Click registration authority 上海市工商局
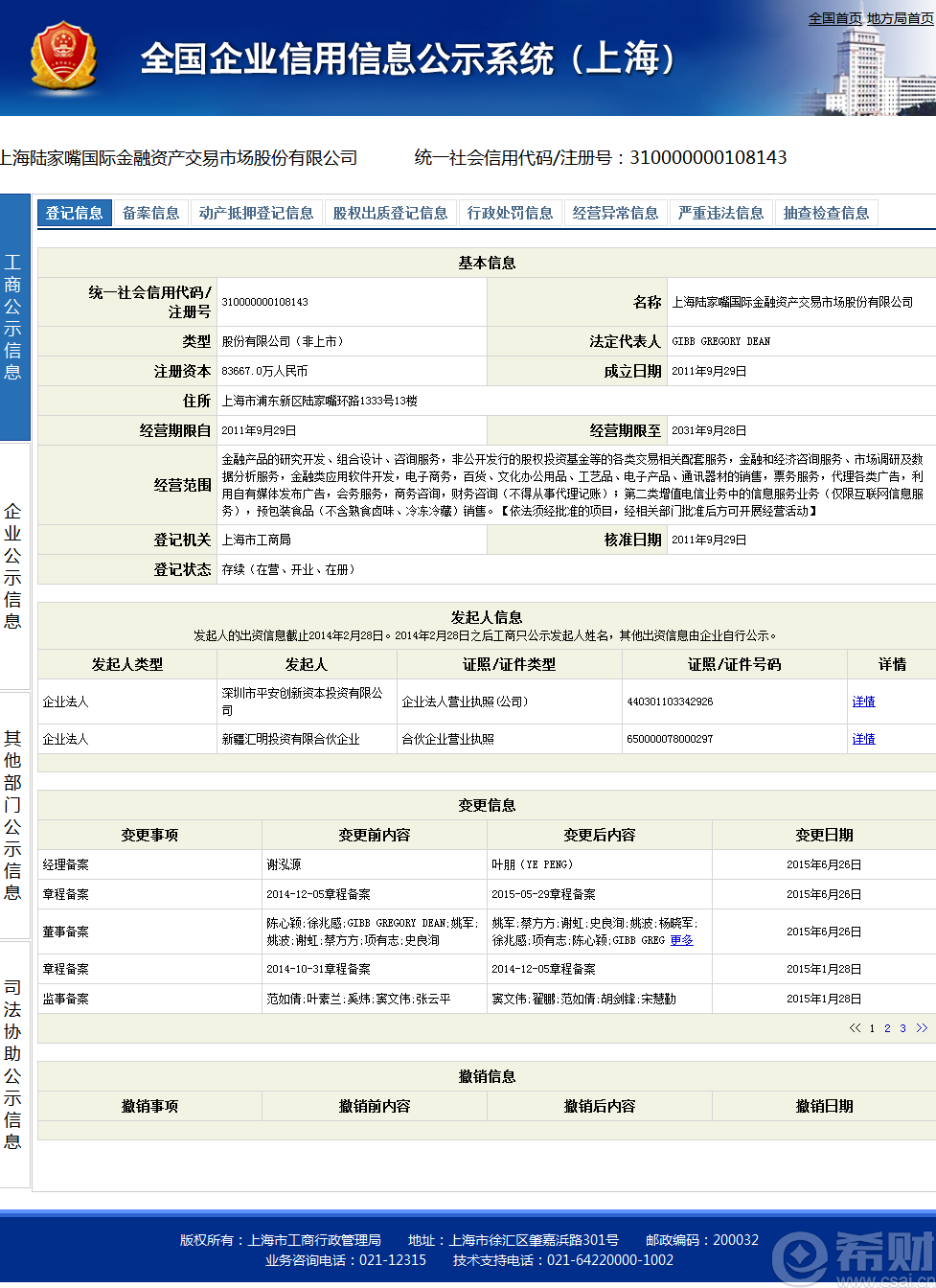The width and height of the screenshot is (936, 1288). [256, 540]
